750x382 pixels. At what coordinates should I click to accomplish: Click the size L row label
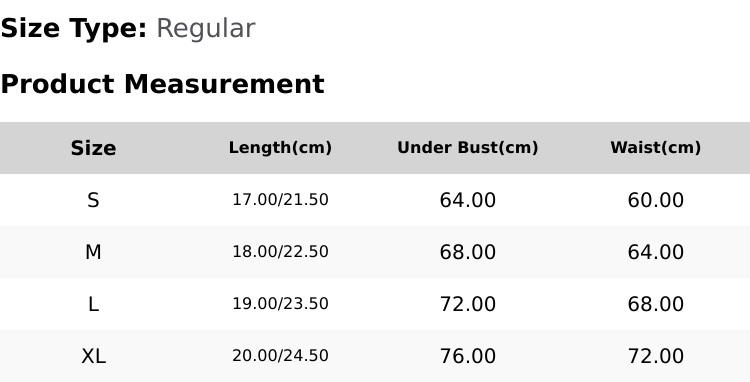(x=93, y=304)
